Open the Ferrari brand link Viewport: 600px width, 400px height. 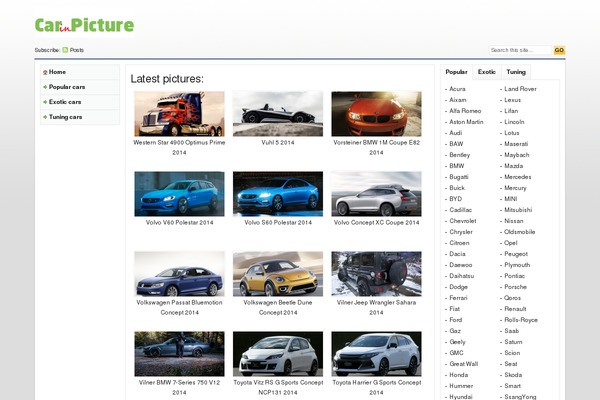pos(458,298)
